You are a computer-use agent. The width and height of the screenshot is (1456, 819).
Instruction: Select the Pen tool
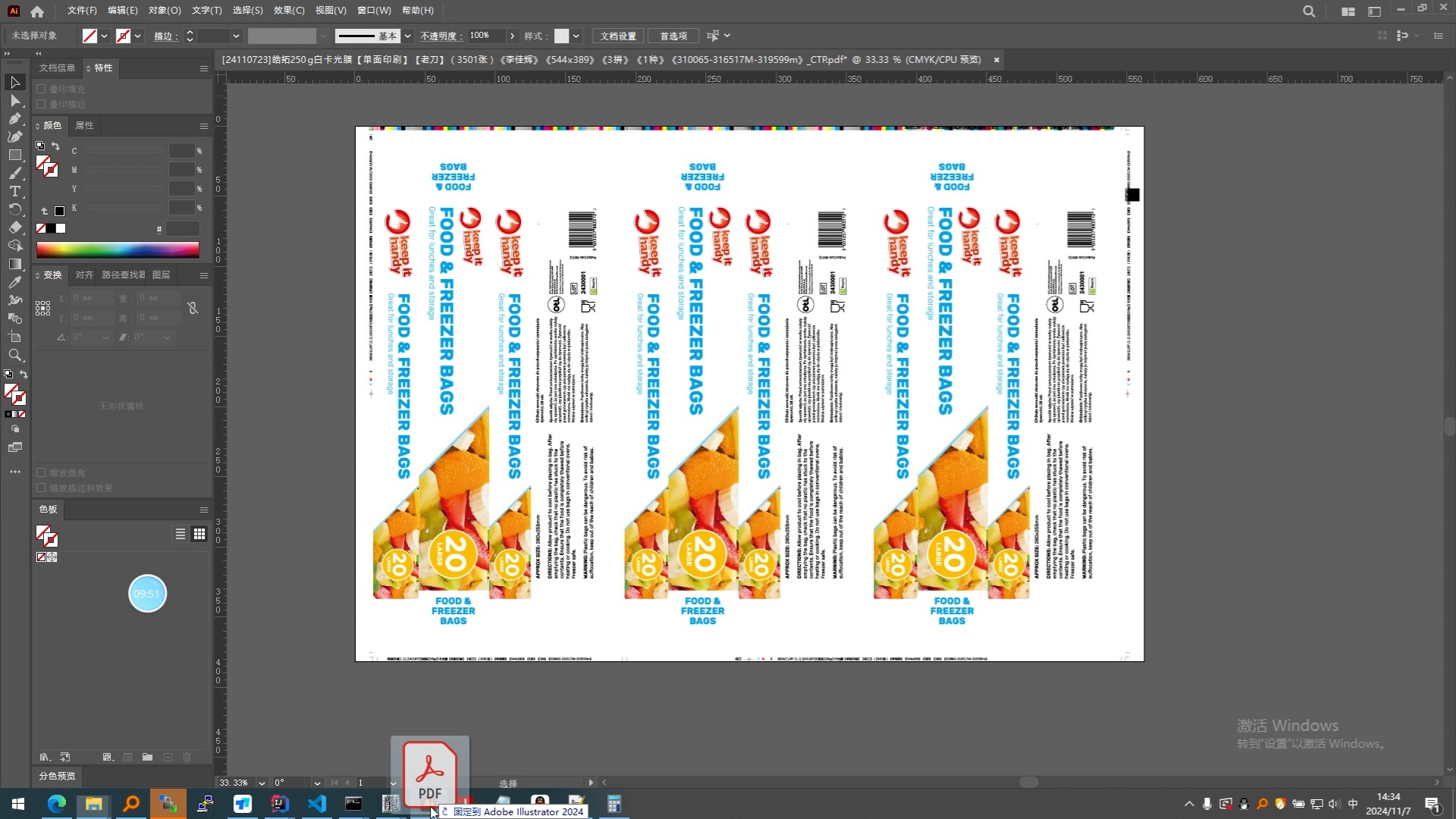pos(14,118)
